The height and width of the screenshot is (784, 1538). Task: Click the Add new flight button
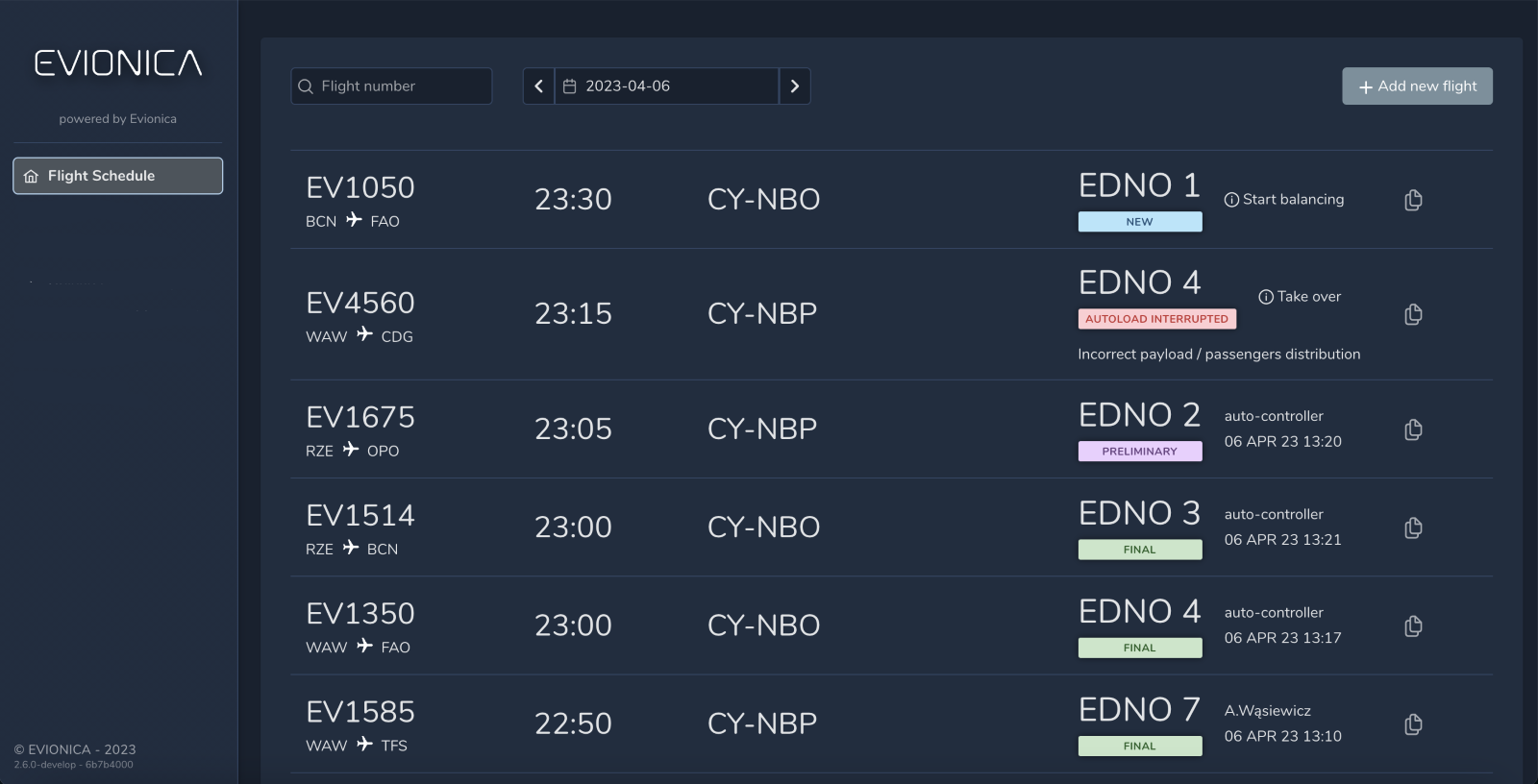1417,86
